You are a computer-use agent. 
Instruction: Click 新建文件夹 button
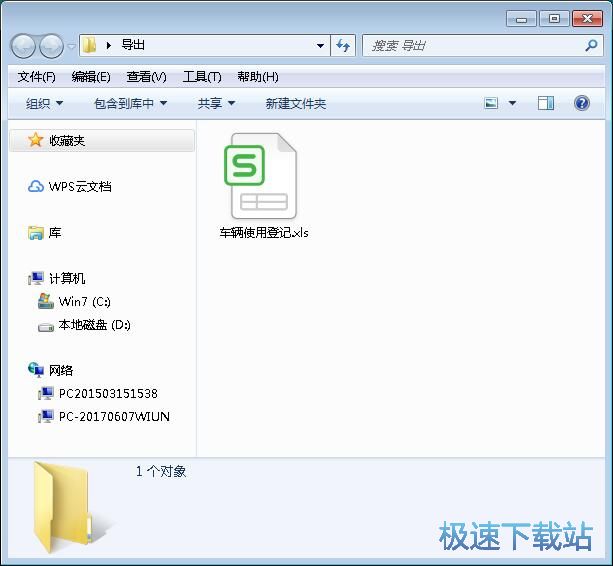296,104
